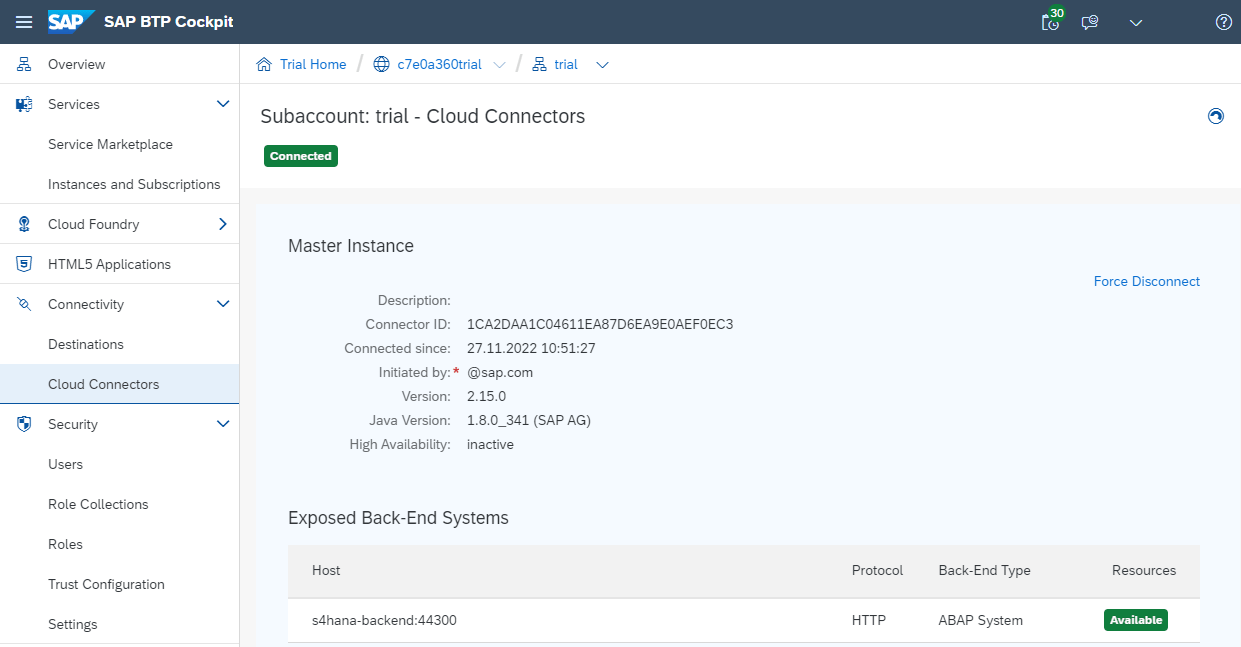Screen dimensions: 1241x647
Task: Click the Master Instance heading
Action: pos(351,246)
